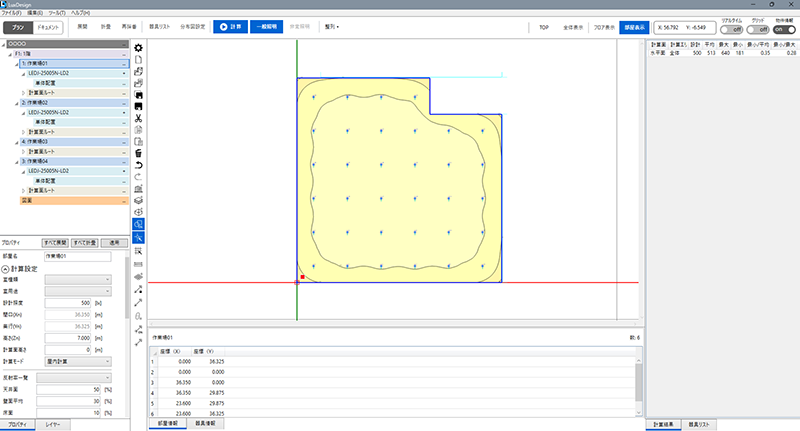Collapse the 1: 作業場01 tree node
This screenshot has height=431, width=800.
[22, 63]
